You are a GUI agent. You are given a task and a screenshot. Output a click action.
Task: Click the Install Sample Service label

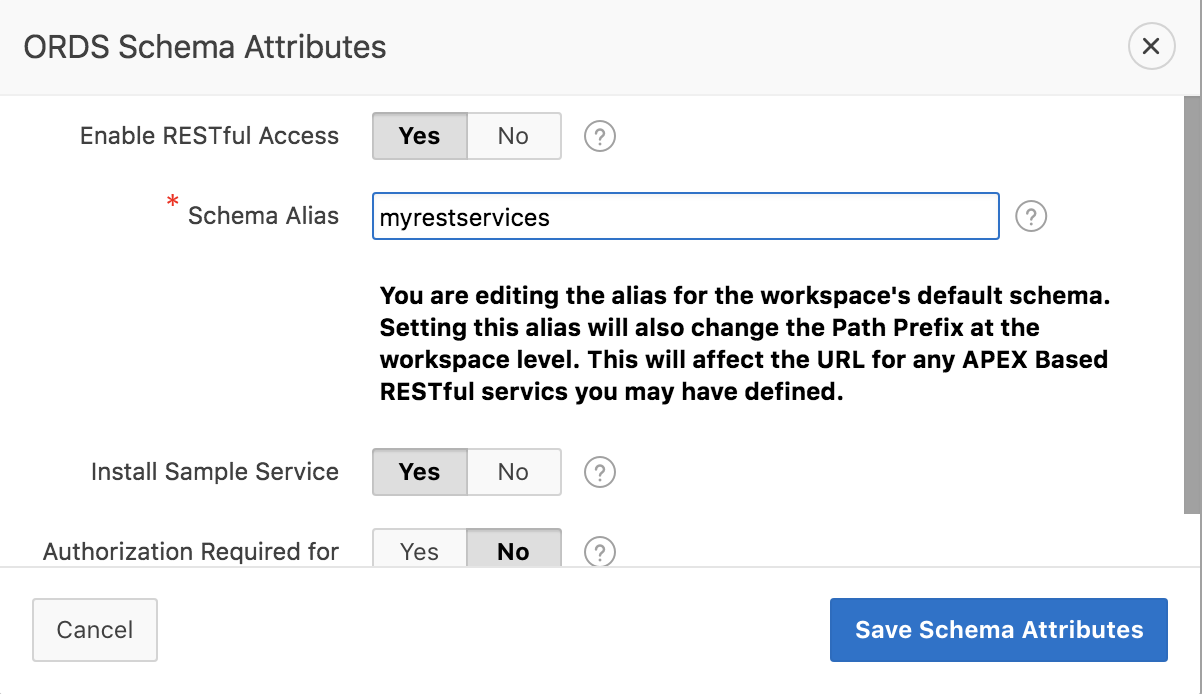tap(214, 472)
